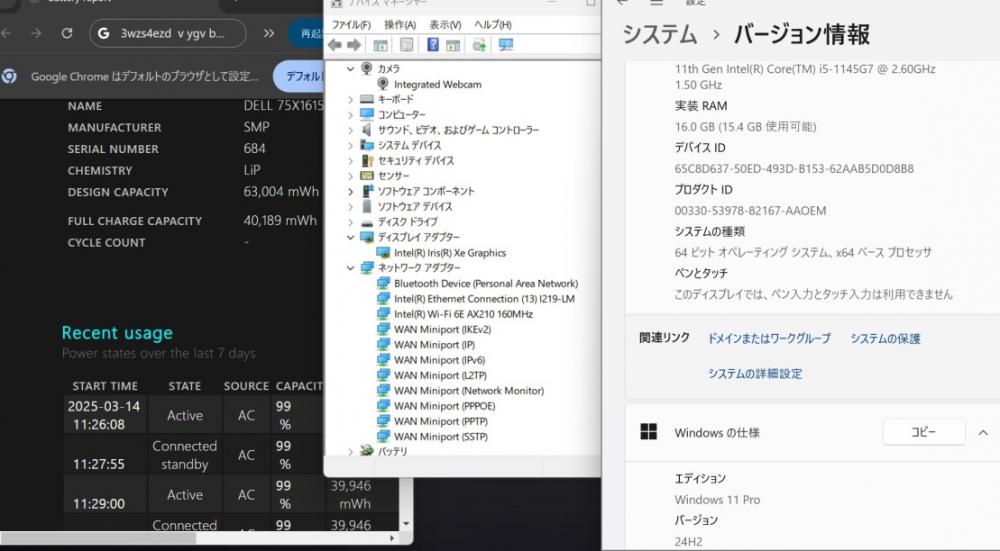Click the WAN Miniport (SSTP) adapter icon
This screenshot has width=1000, height=551.
tap(383, 436)
